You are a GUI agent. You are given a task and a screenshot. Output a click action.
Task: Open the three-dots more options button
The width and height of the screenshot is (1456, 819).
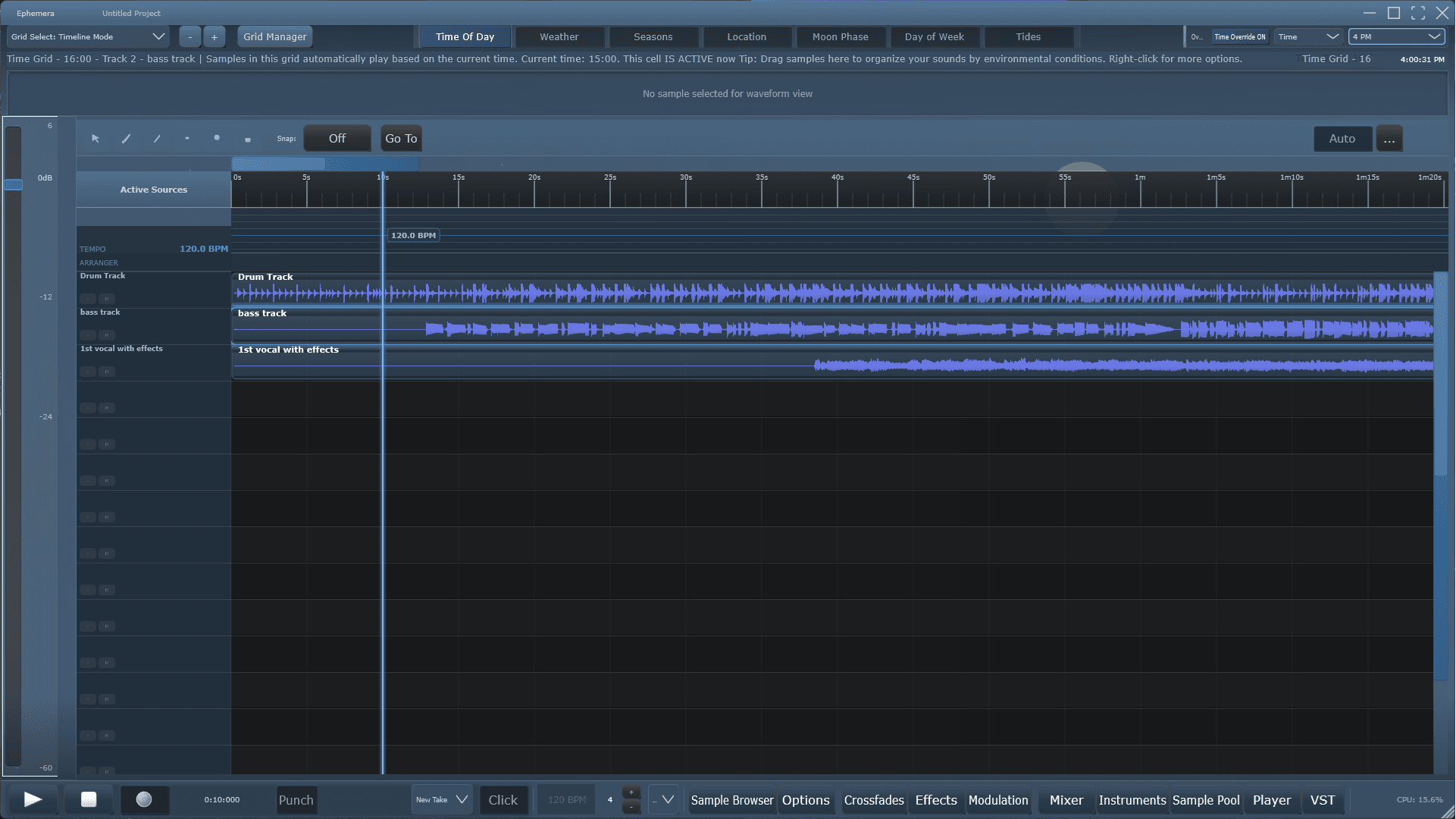pos(1389,139)
